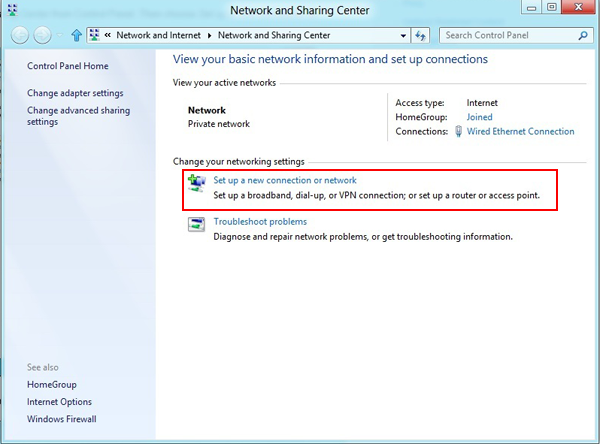
Task: Open the Joined HomeGroup link
Action: [x=479, y=117]
